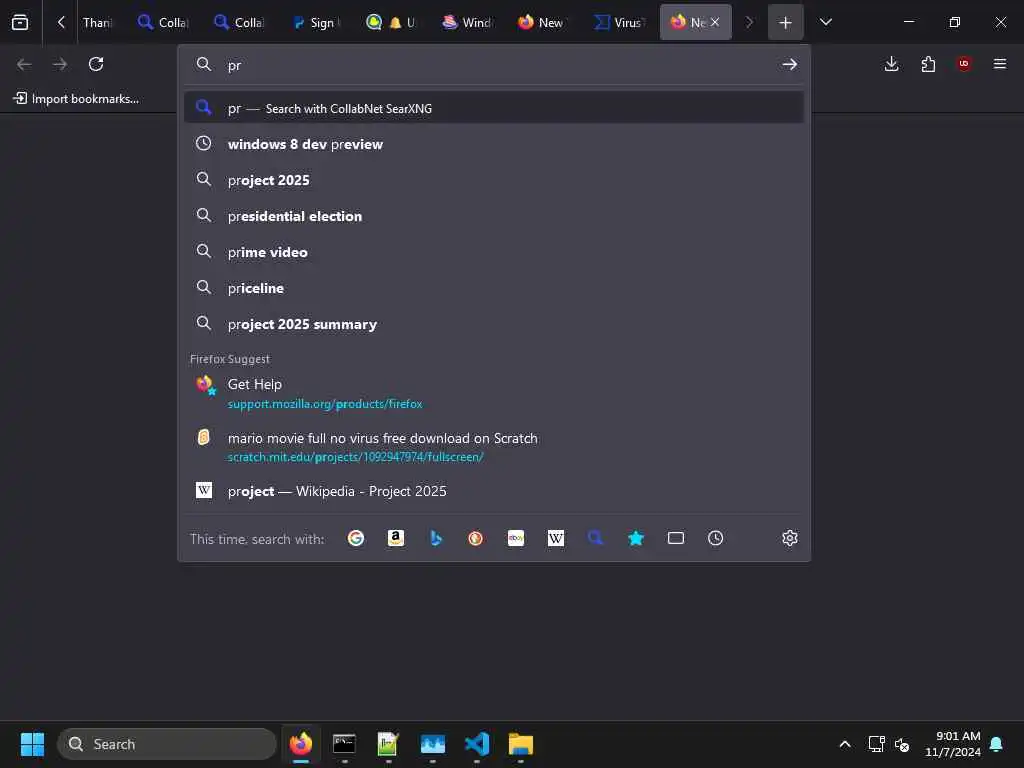Viewport: 1024px width, 768px height.
Task: Open a new tab with plus button
Action: click(x=785, y=22)
